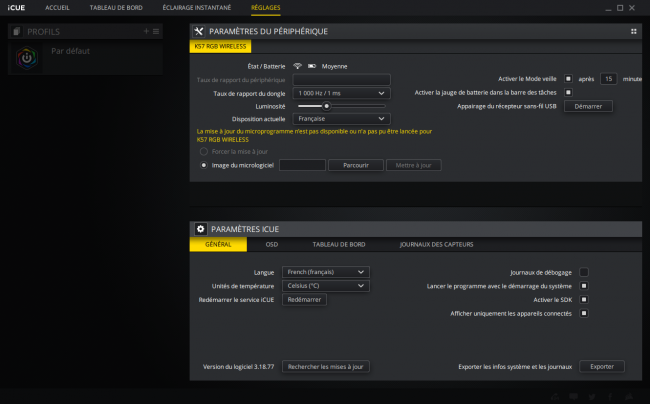Image resolution: width=650 pixels, height=404 pixels.
Task: Select the Forcer la mise à jour radio button
Action: (204, 152)
